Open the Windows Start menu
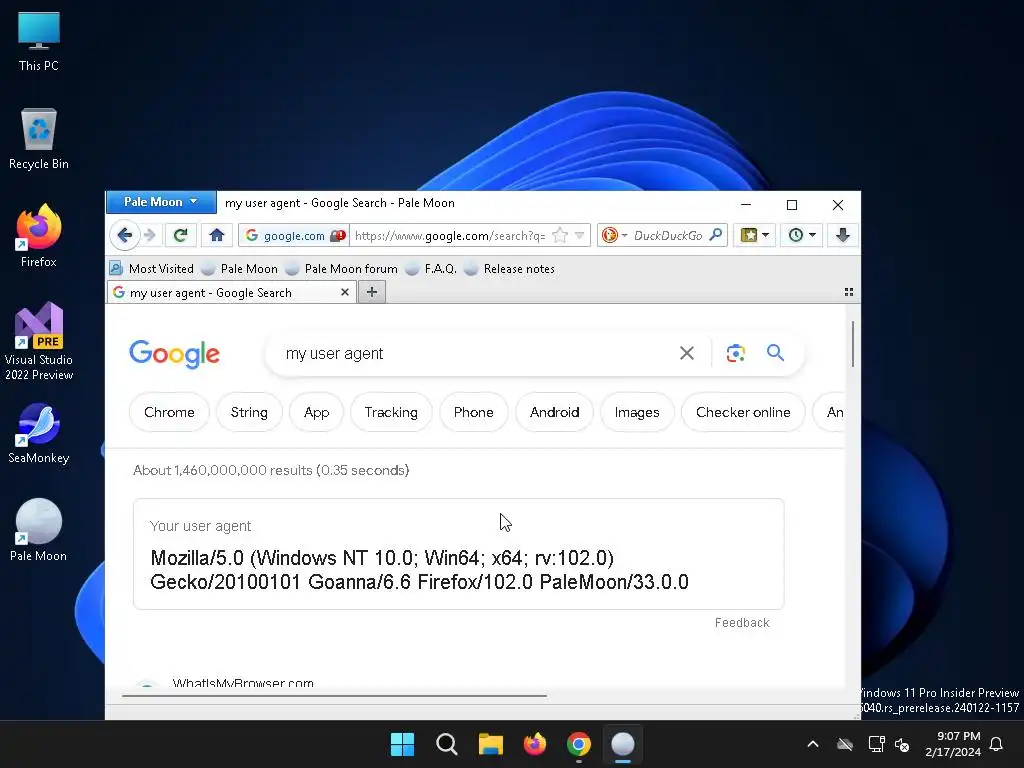The height and width of the screenshot is (768, 1024). point(402,744)
